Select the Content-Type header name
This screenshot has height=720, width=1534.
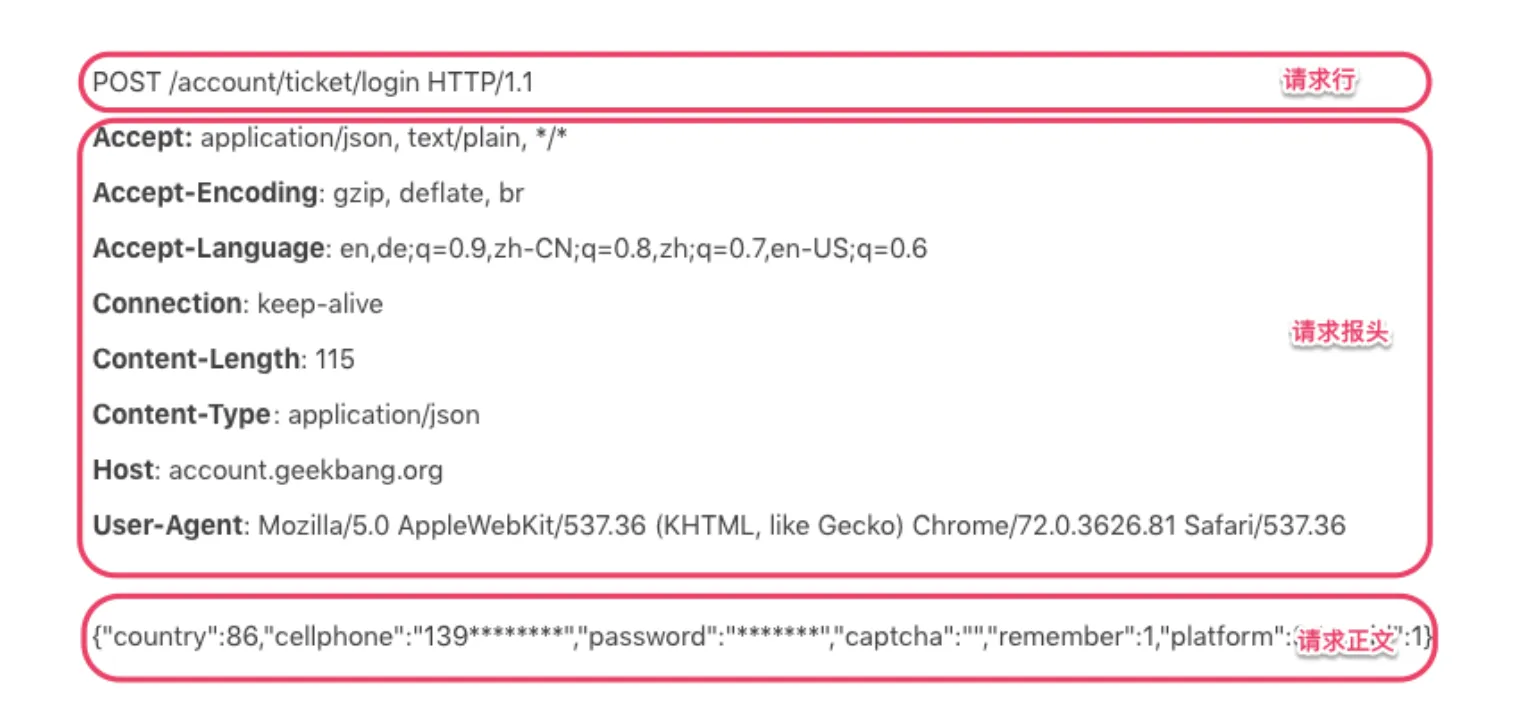pos(181,414)
